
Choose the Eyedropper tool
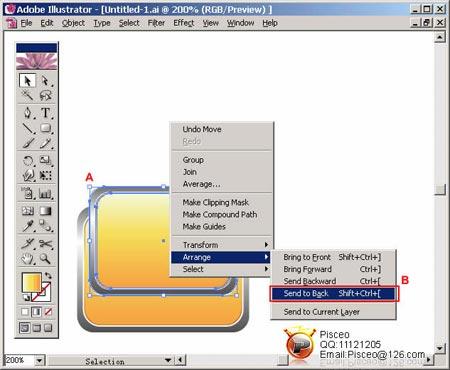[28, 226]
